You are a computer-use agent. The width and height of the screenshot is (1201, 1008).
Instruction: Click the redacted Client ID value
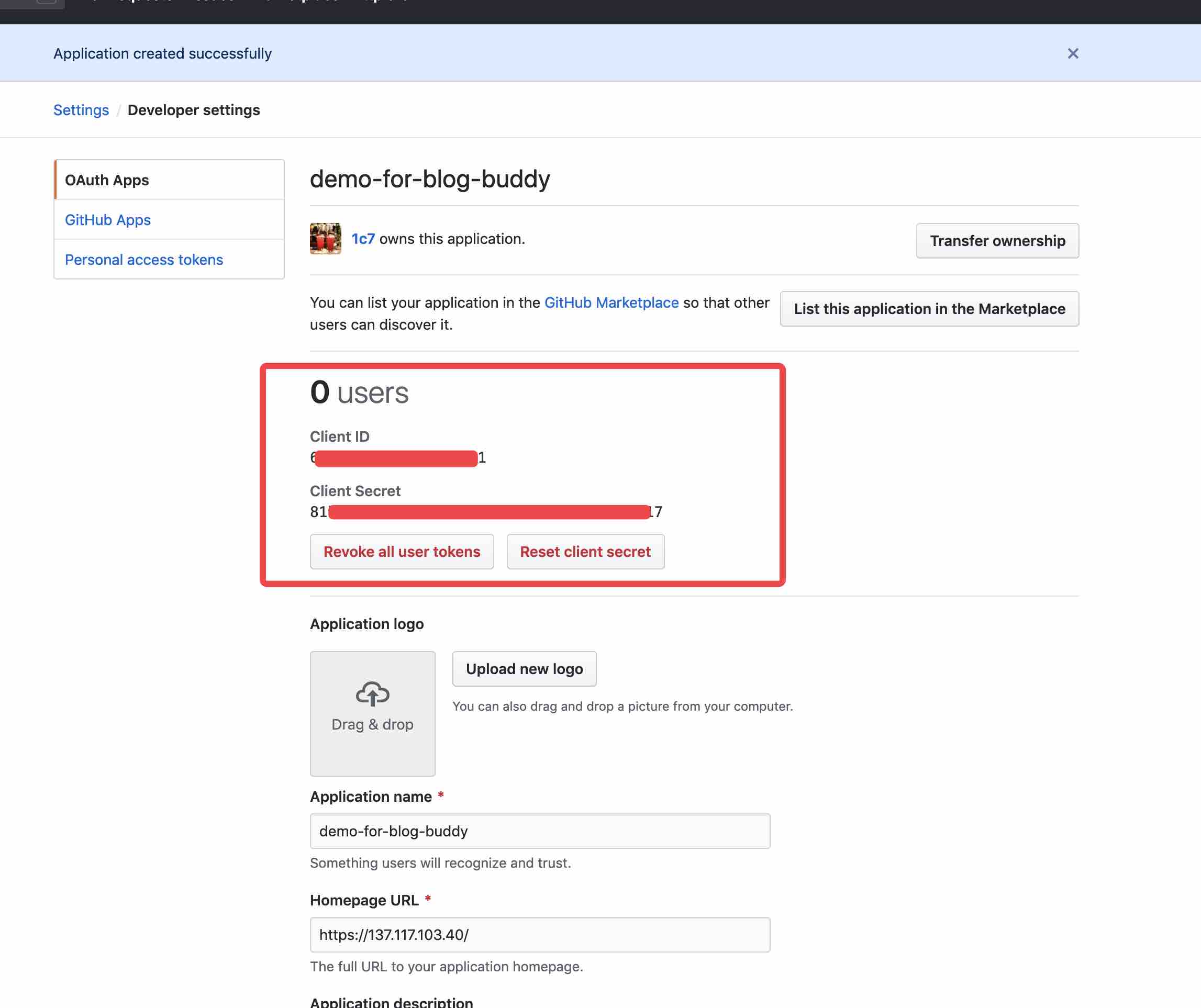pyautogui.click(x=397, y=458)
